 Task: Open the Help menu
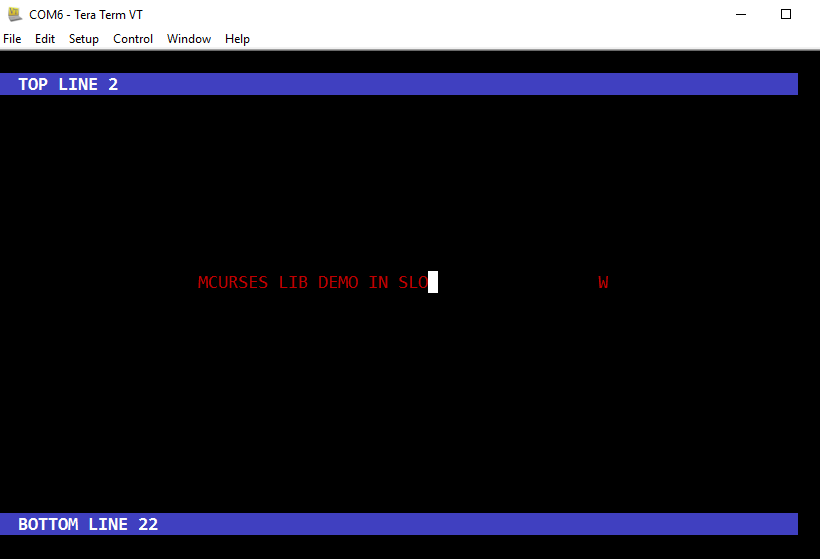click(237, 39)
